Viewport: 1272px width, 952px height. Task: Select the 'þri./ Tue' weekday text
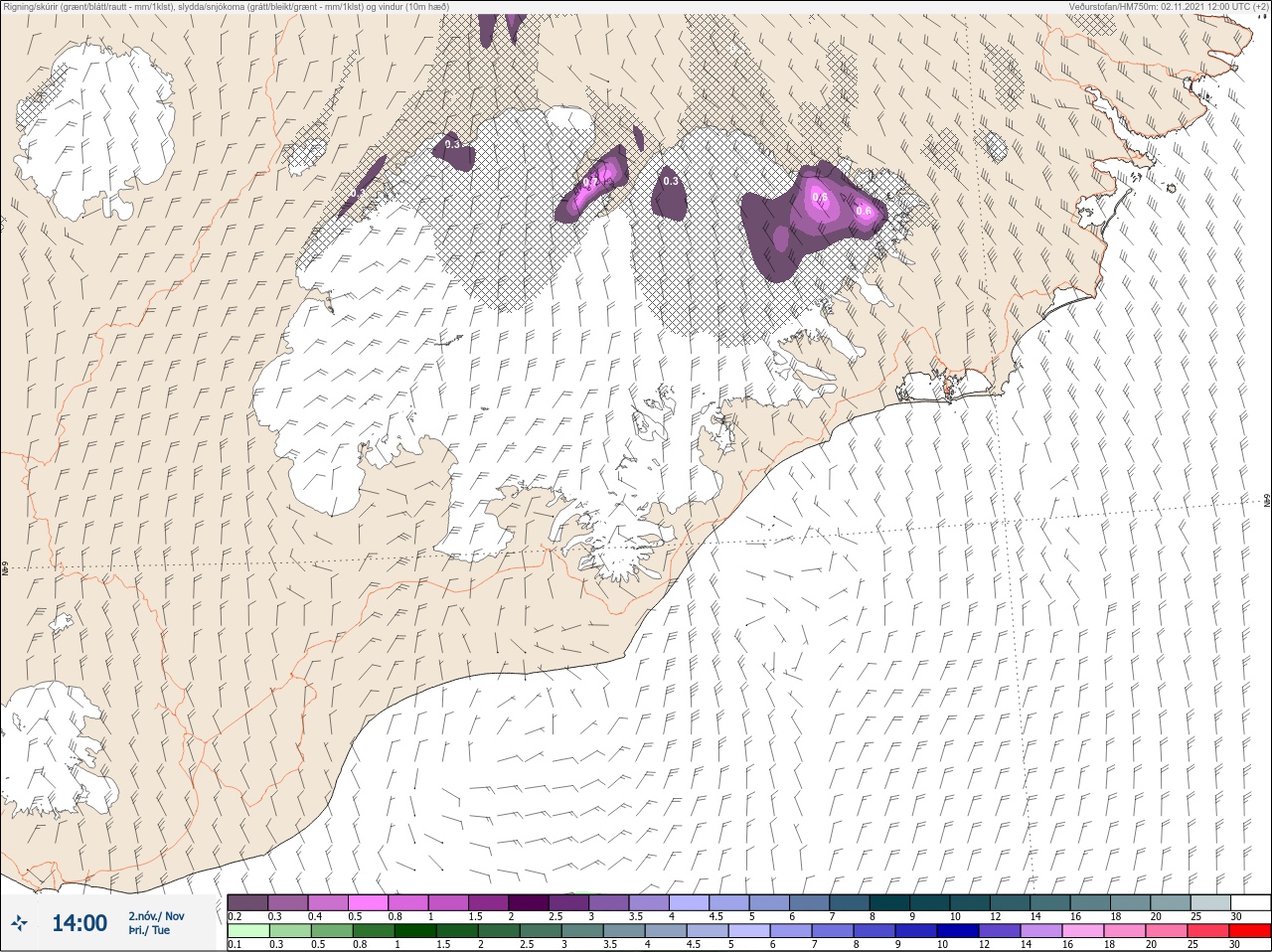tap(149, 930)
